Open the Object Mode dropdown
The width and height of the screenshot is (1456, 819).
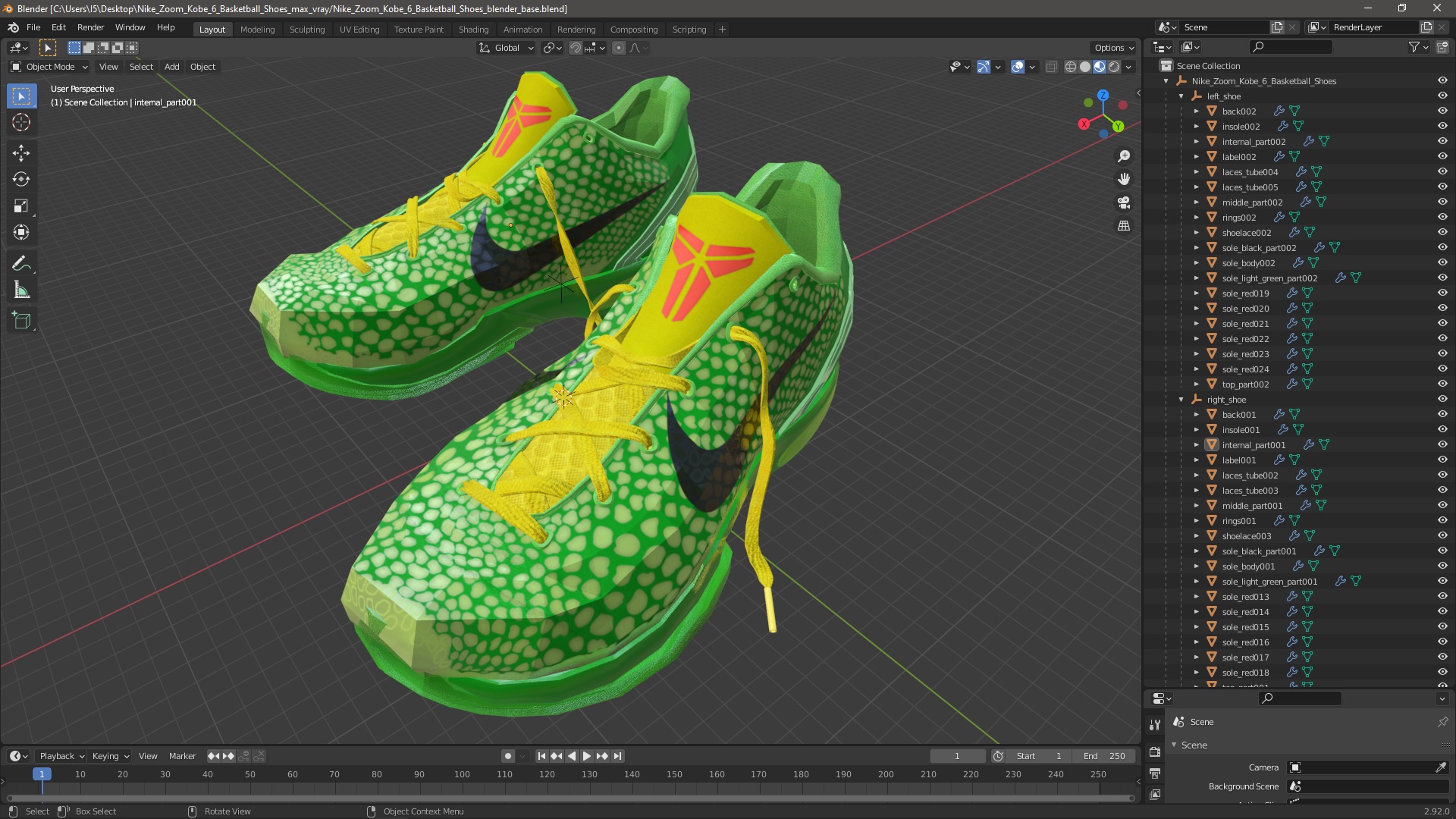(49, 67)
